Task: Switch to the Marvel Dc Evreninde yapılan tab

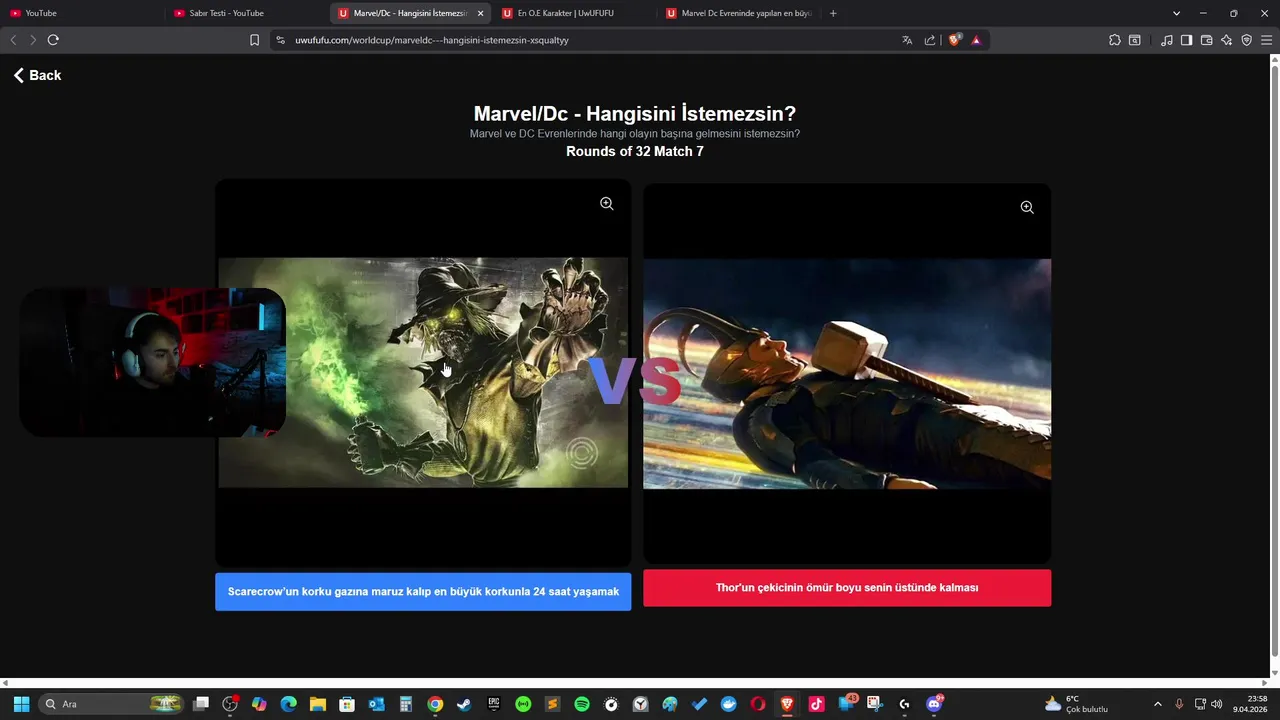Action: 738,13
